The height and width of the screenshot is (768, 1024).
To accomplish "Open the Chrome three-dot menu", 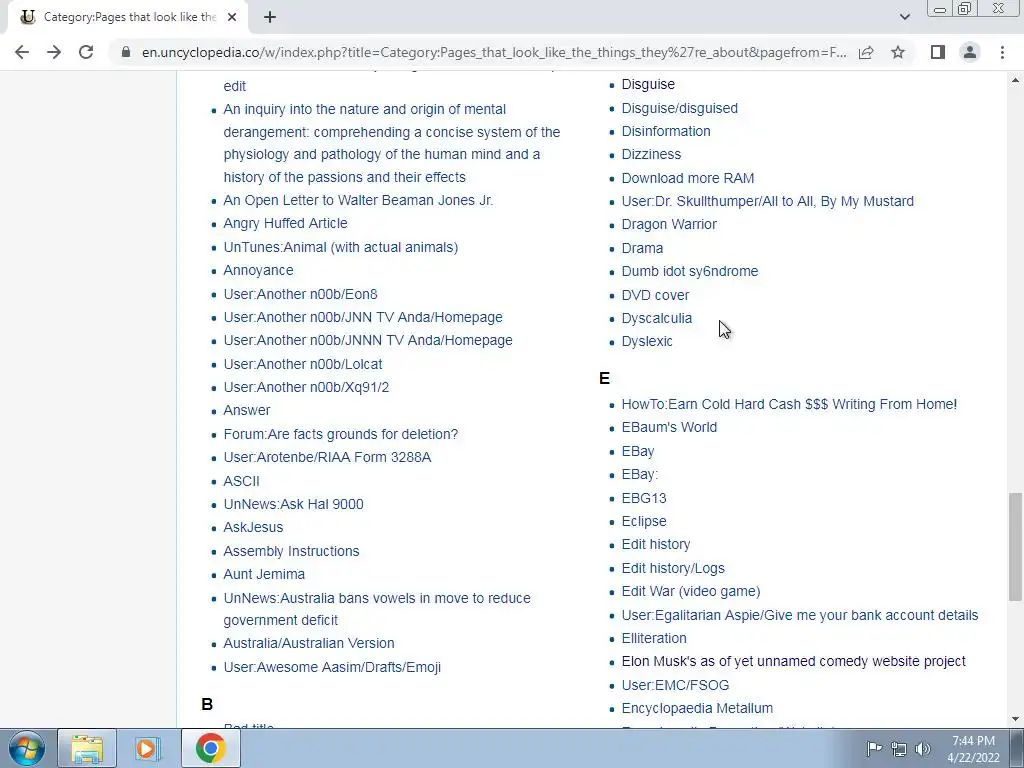I will coord(1002,52).
